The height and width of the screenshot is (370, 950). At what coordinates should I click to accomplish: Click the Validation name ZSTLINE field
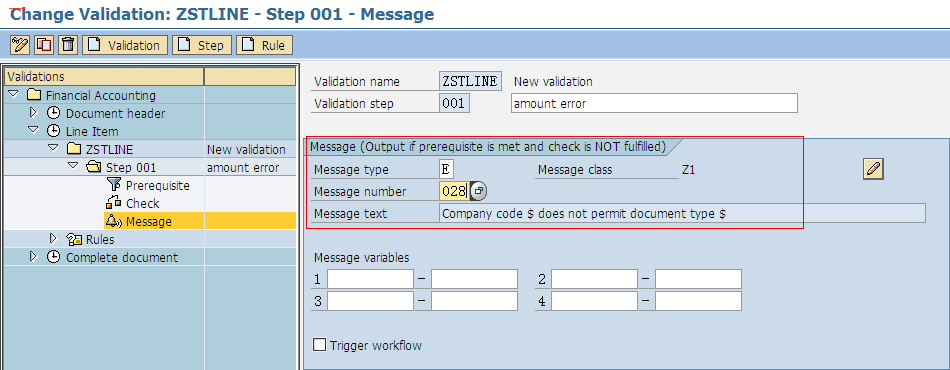(470, 81)
